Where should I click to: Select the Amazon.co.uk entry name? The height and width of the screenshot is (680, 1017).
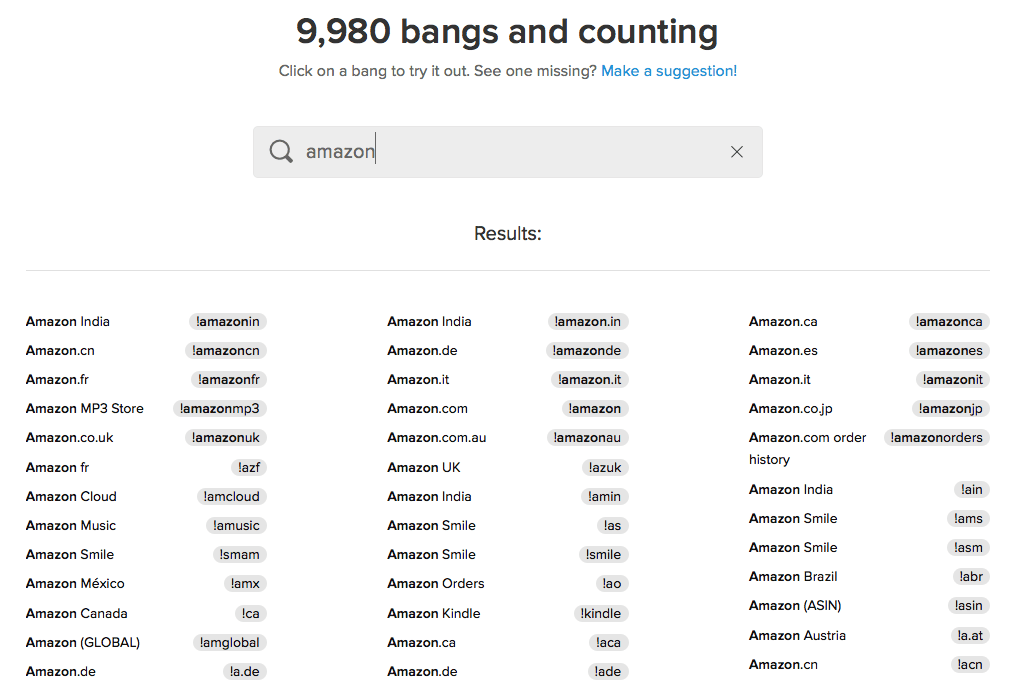(69, 438)
